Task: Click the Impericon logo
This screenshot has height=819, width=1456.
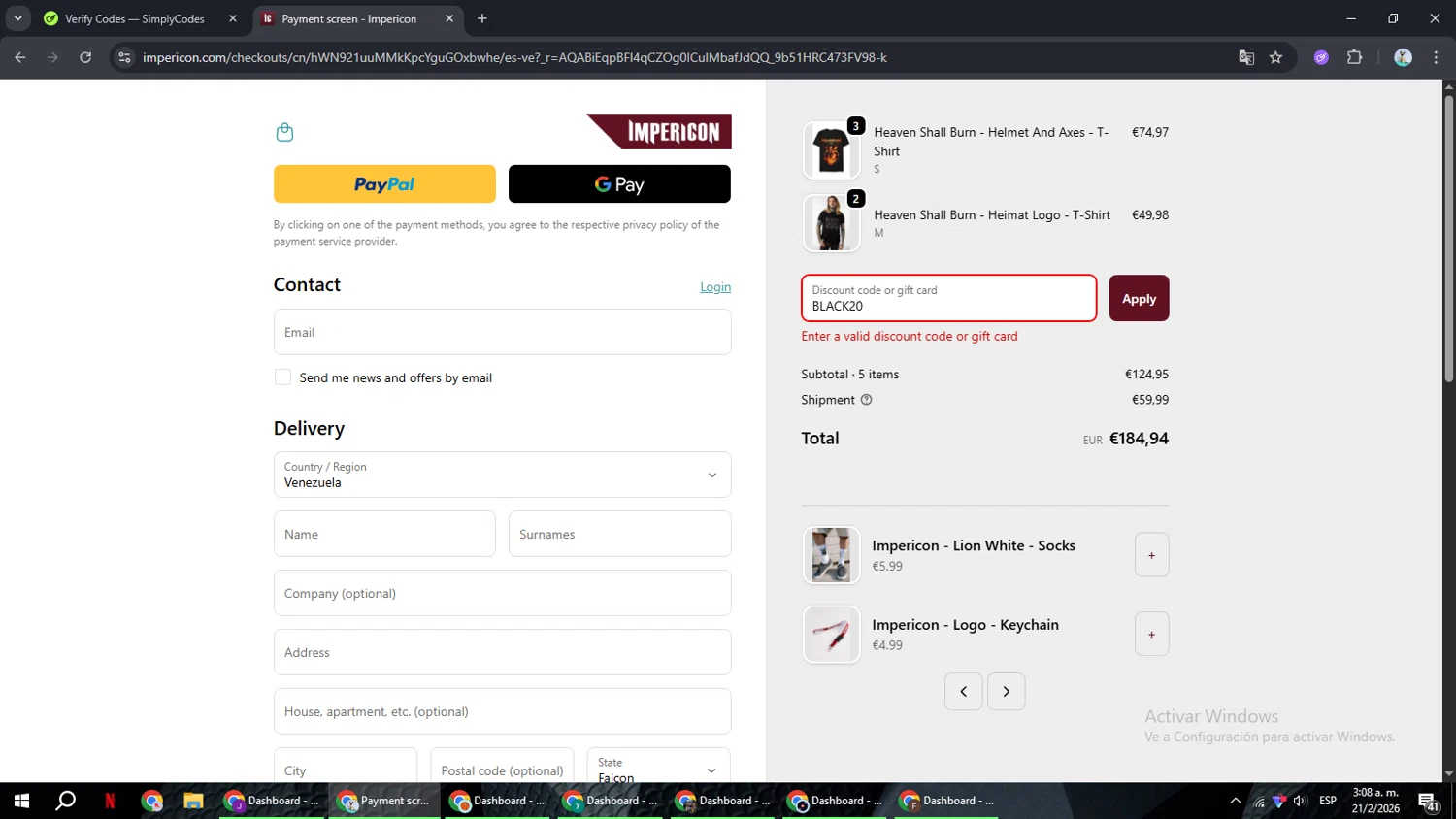Action: [659, 131]
